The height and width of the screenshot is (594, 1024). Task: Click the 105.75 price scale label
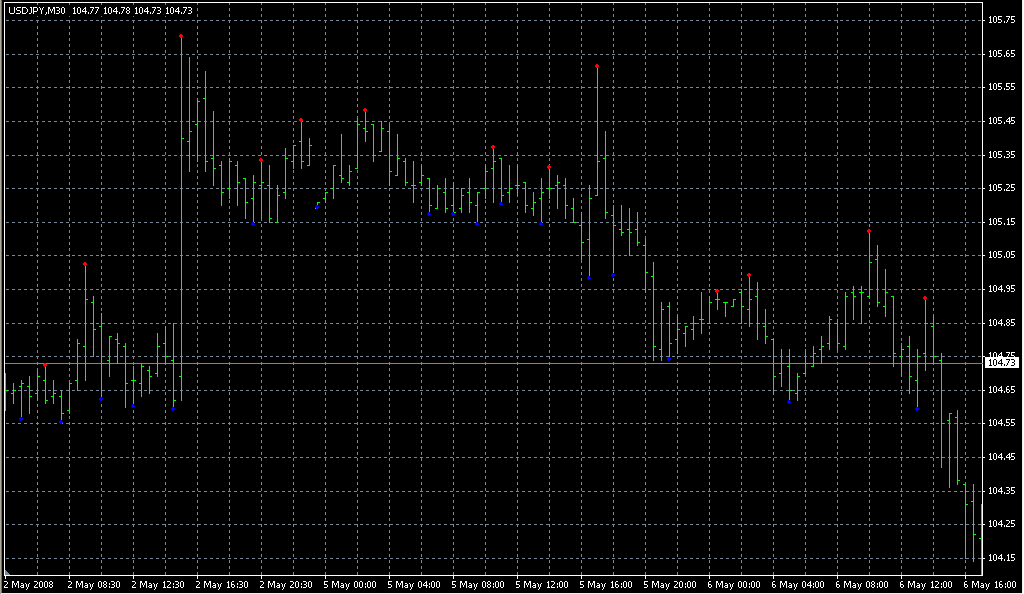(x=1001, y=20)
